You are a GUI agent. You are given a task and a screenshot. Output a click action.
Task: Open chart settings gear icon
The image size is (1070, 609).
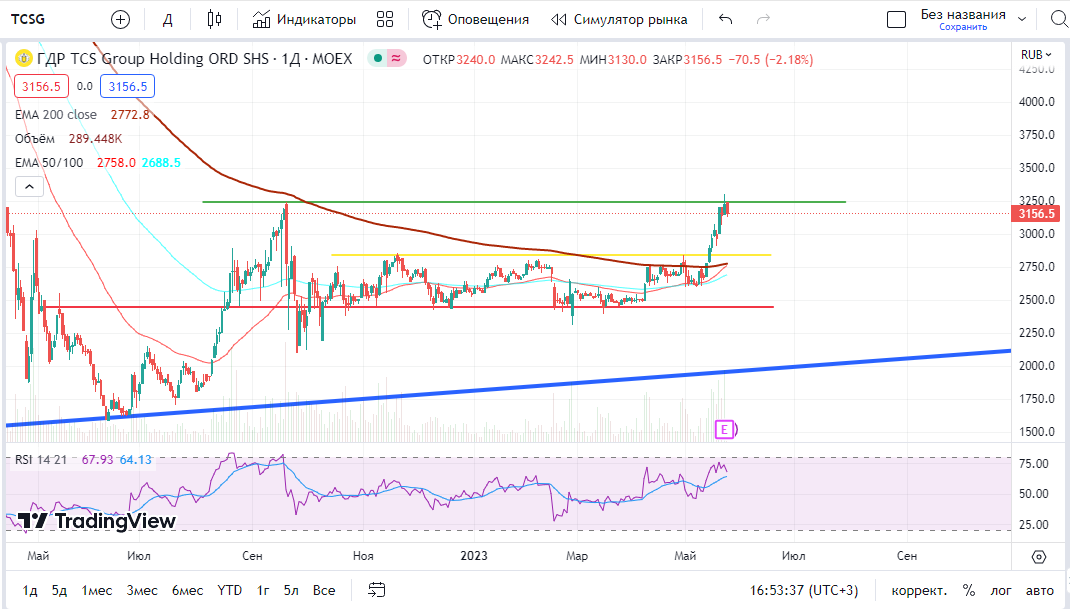click(1039, 557)
